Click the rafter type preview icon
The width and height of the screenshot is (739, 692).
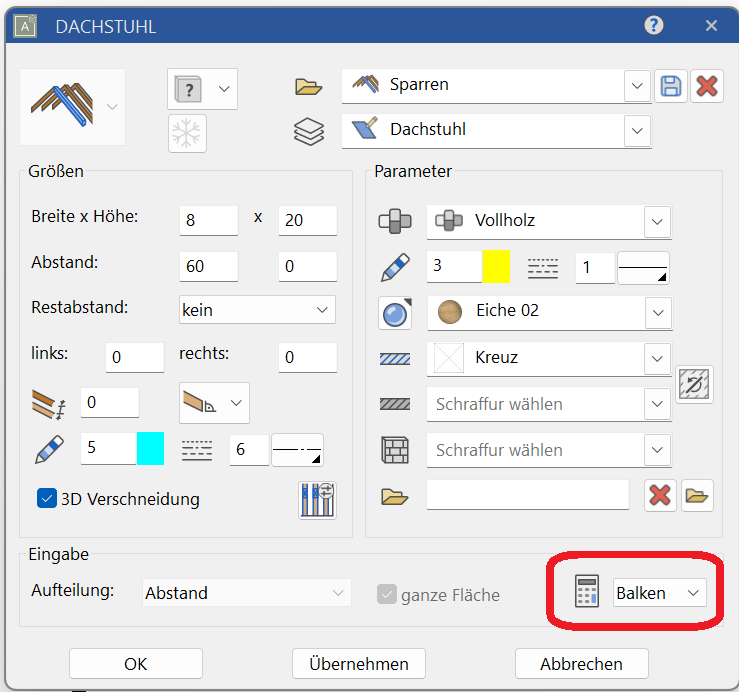pos(62,106)
